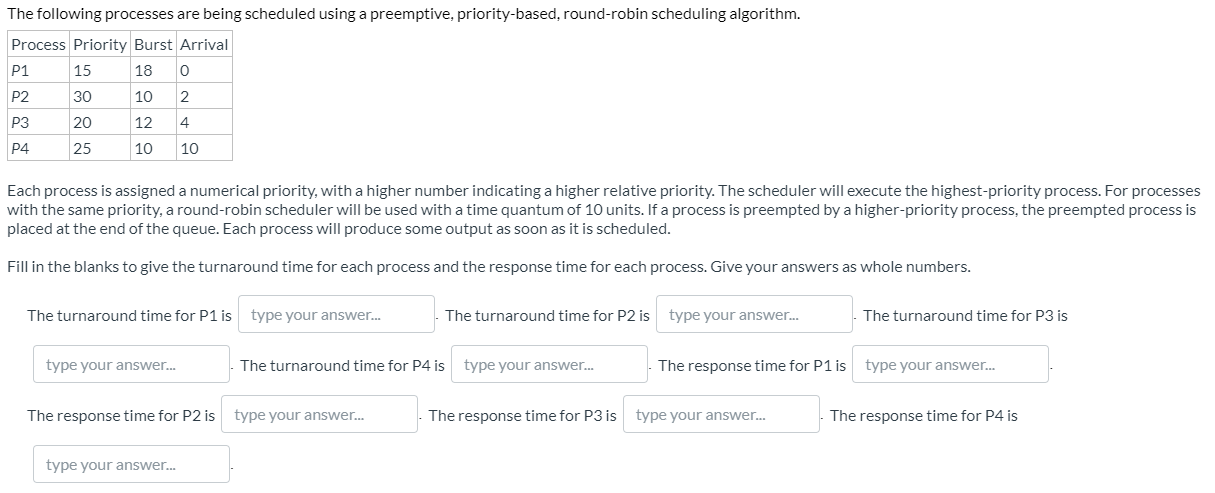Click P3's burst value 12

154,122
